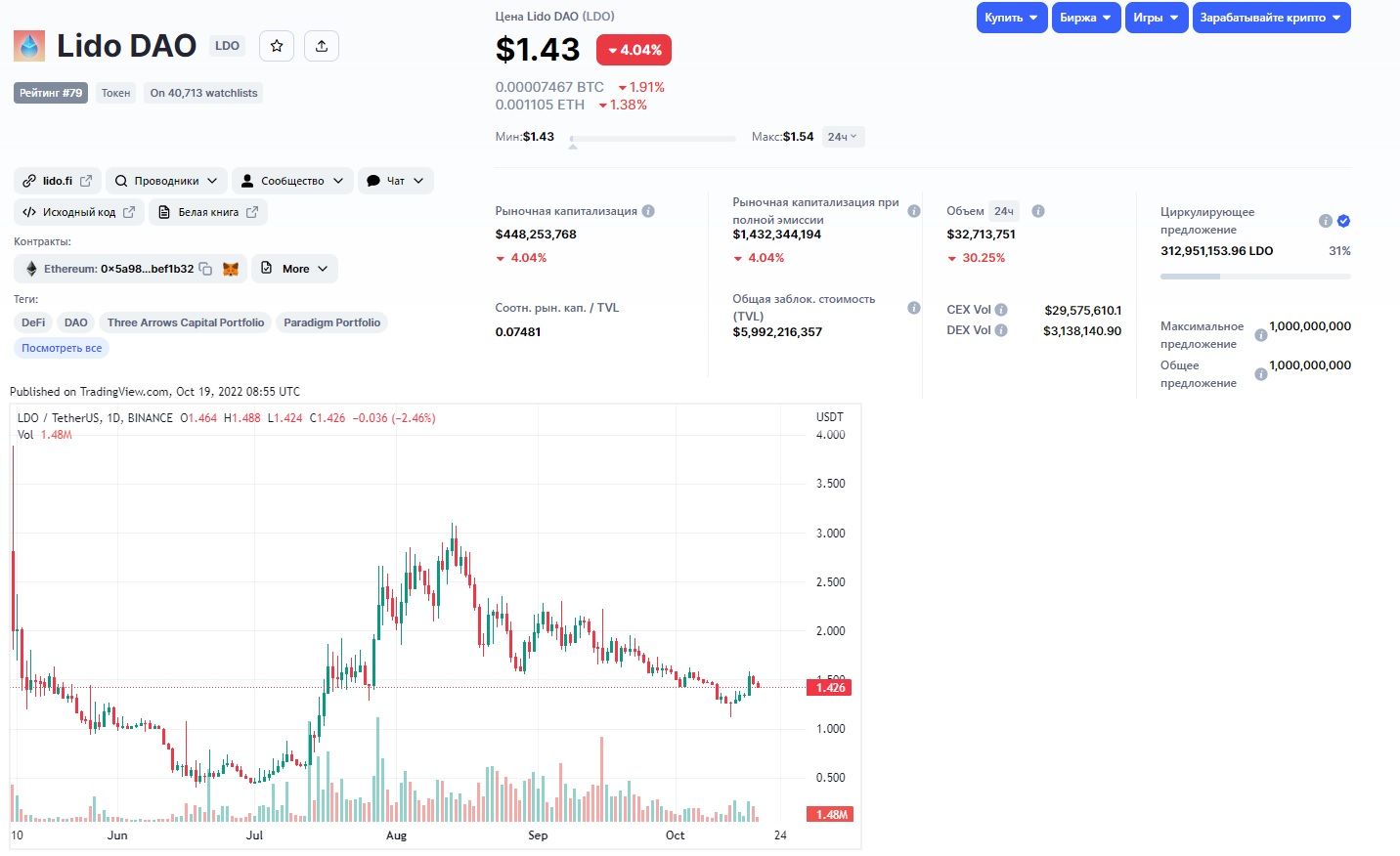Open the Биржа dropdown menu
Screen dimensions: 1400x856
pos(1086,18)
